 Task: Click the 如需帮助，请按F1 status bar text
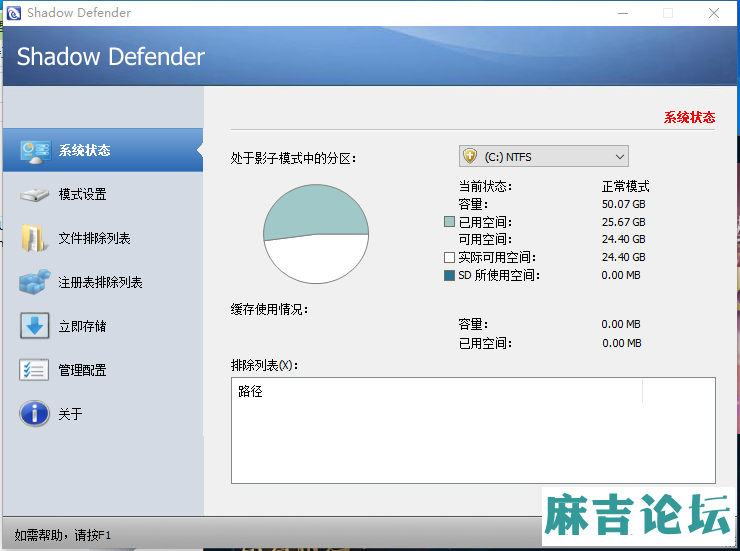[x=62, y=535]
